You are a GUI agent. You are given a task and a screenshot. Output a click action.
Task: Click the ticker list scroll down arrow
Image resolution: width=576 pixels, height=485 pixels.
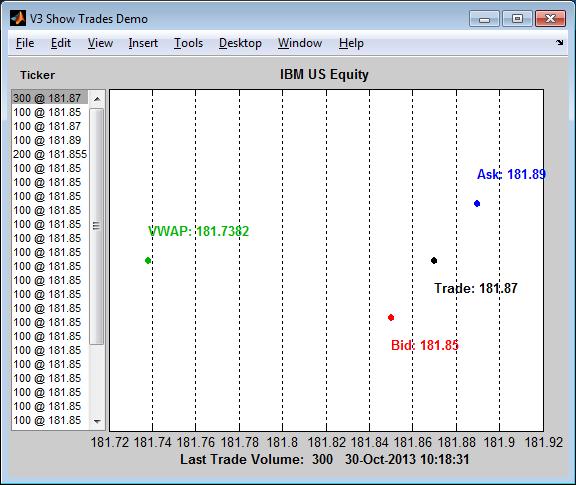[97, 421]
